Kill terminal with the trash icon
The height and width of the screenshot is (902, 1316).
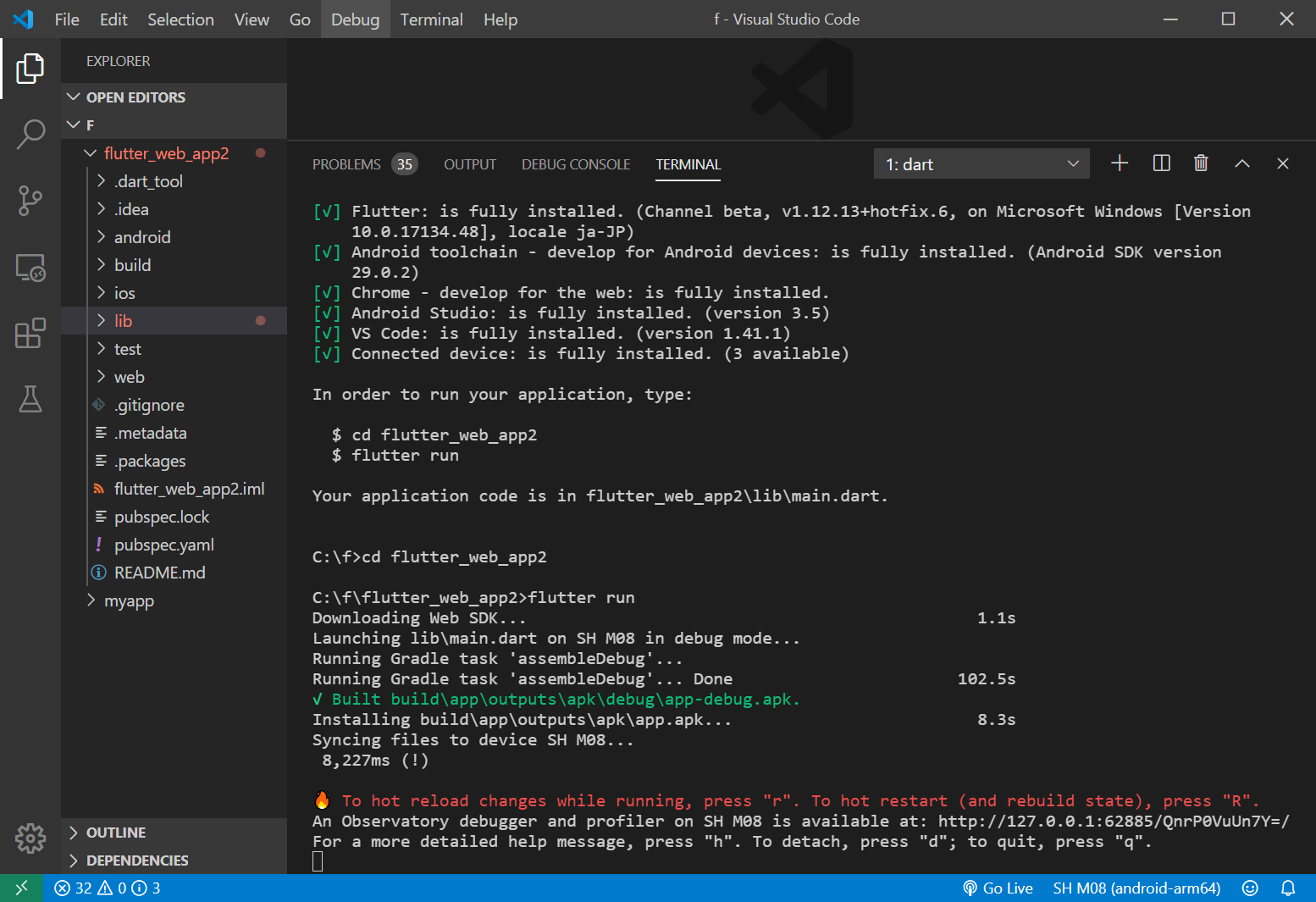click(x=1201, y=163)
